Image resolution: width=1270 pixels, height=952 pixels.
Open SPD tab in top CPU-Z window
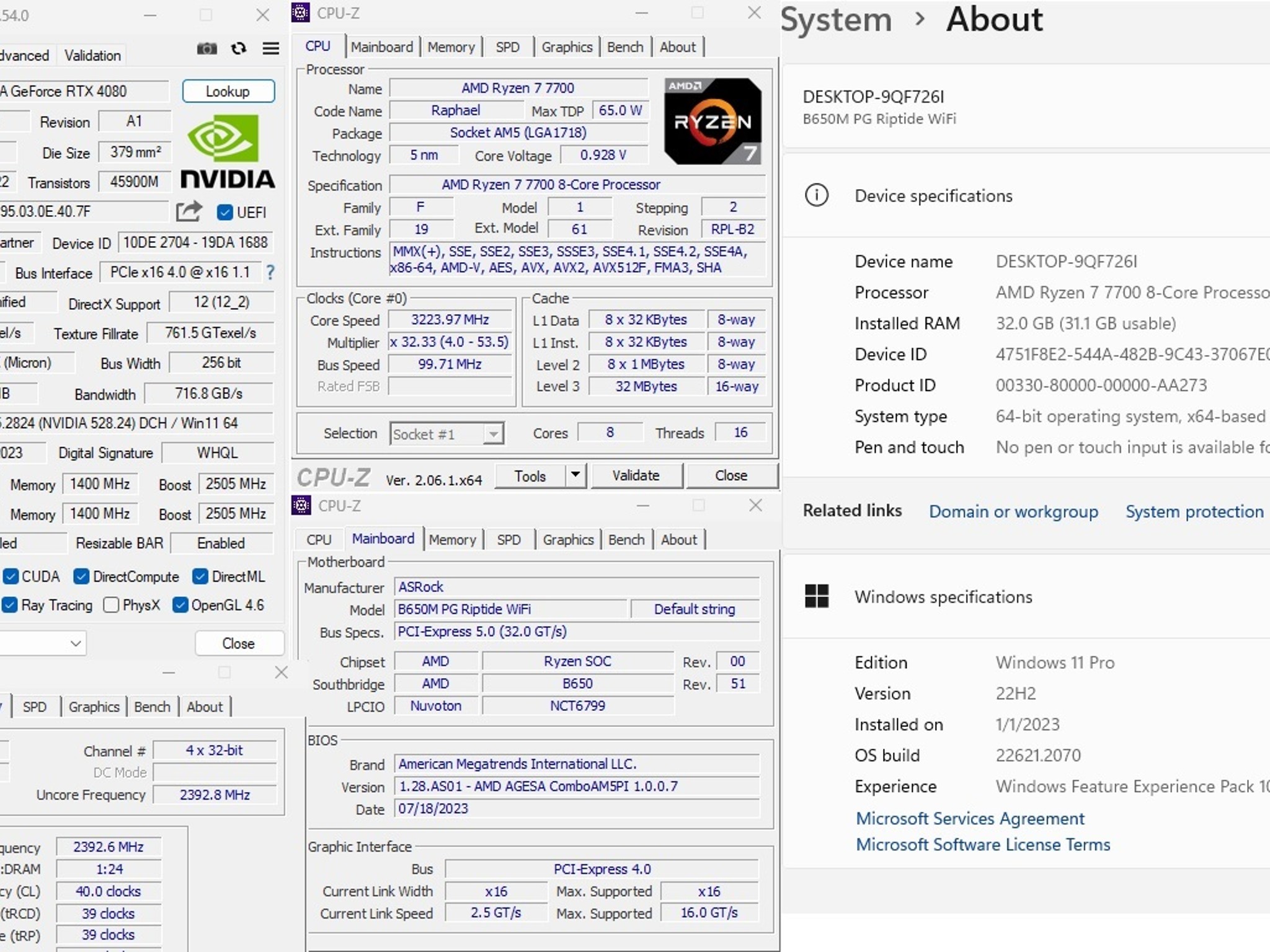(507, 47)
